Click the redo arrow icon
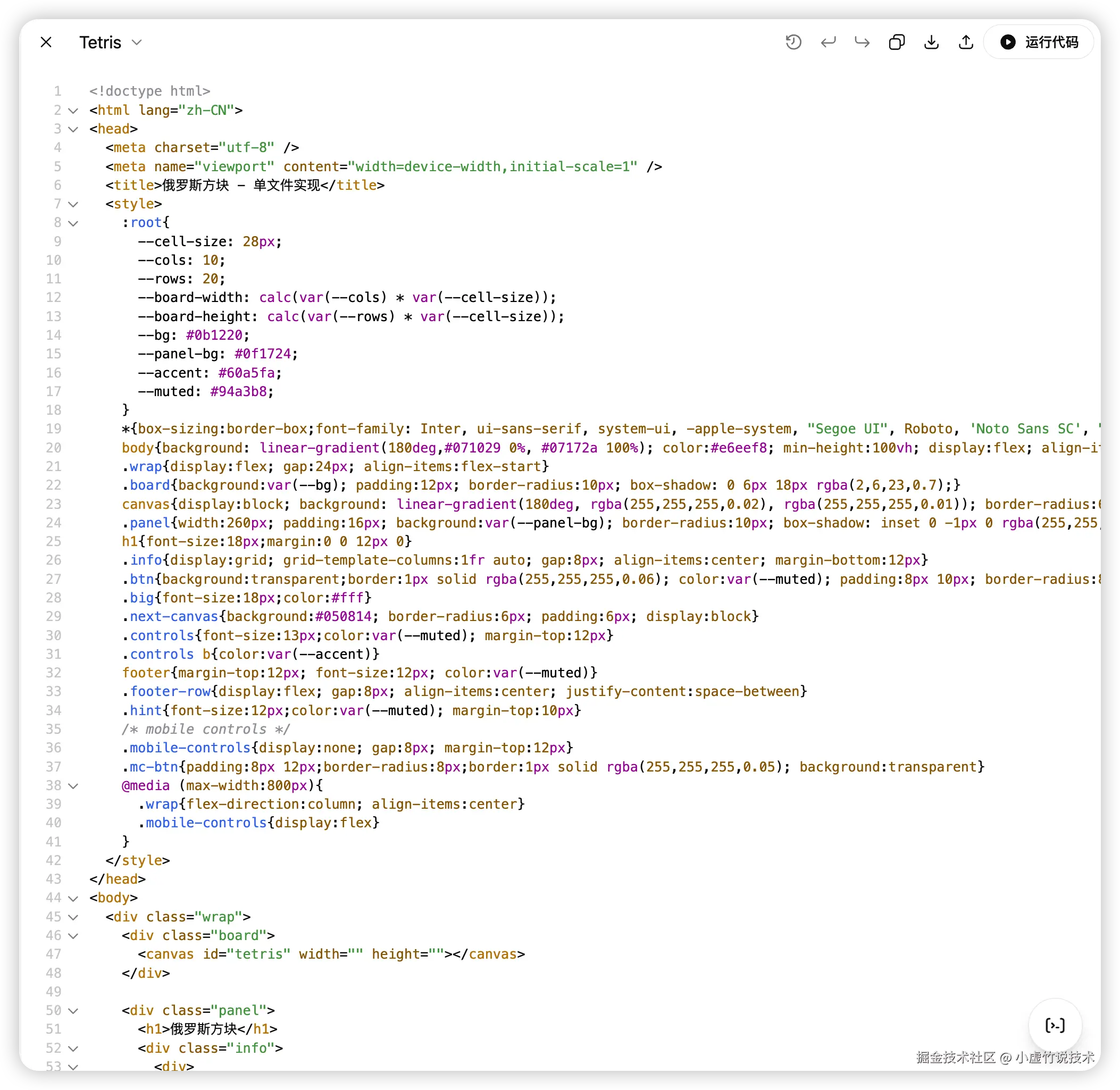1120x1090 pixels. 862,43
